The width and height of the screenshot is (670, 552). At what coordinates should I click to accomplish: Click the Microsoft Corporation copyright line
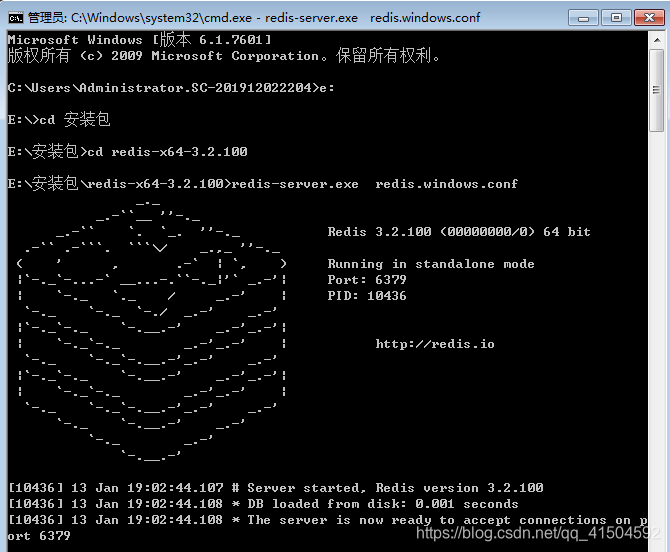click(x=224, y=56)
